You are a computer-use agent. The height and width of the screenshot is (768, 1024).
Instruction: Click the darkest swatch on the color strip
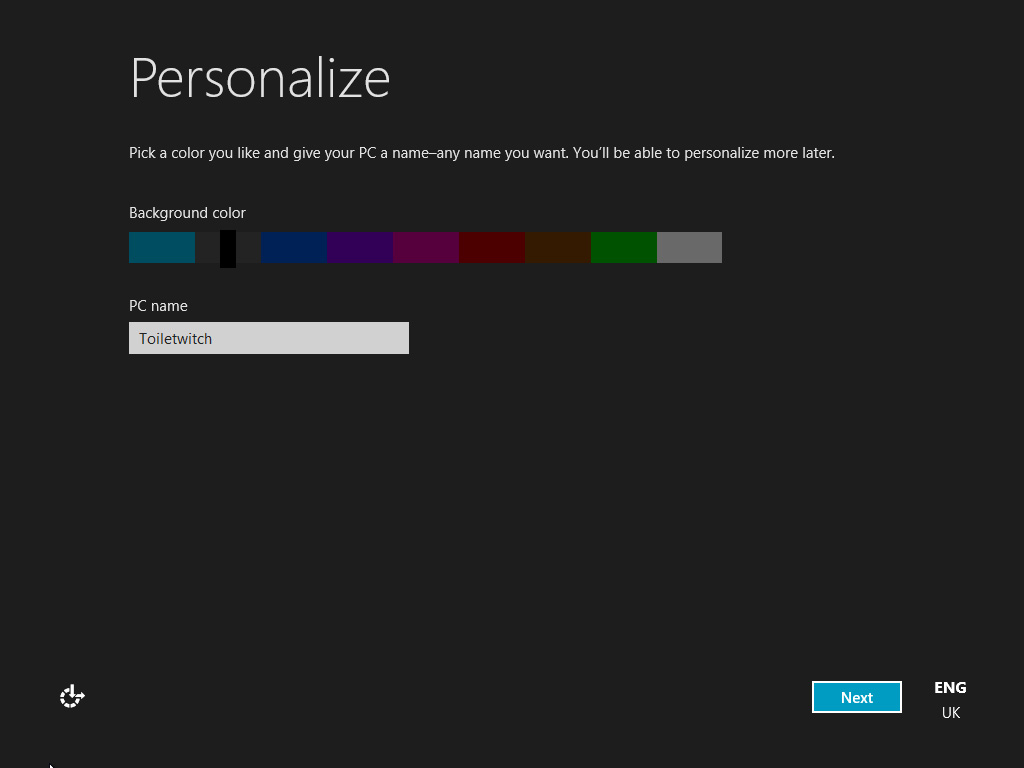click(x=227, y=247)
